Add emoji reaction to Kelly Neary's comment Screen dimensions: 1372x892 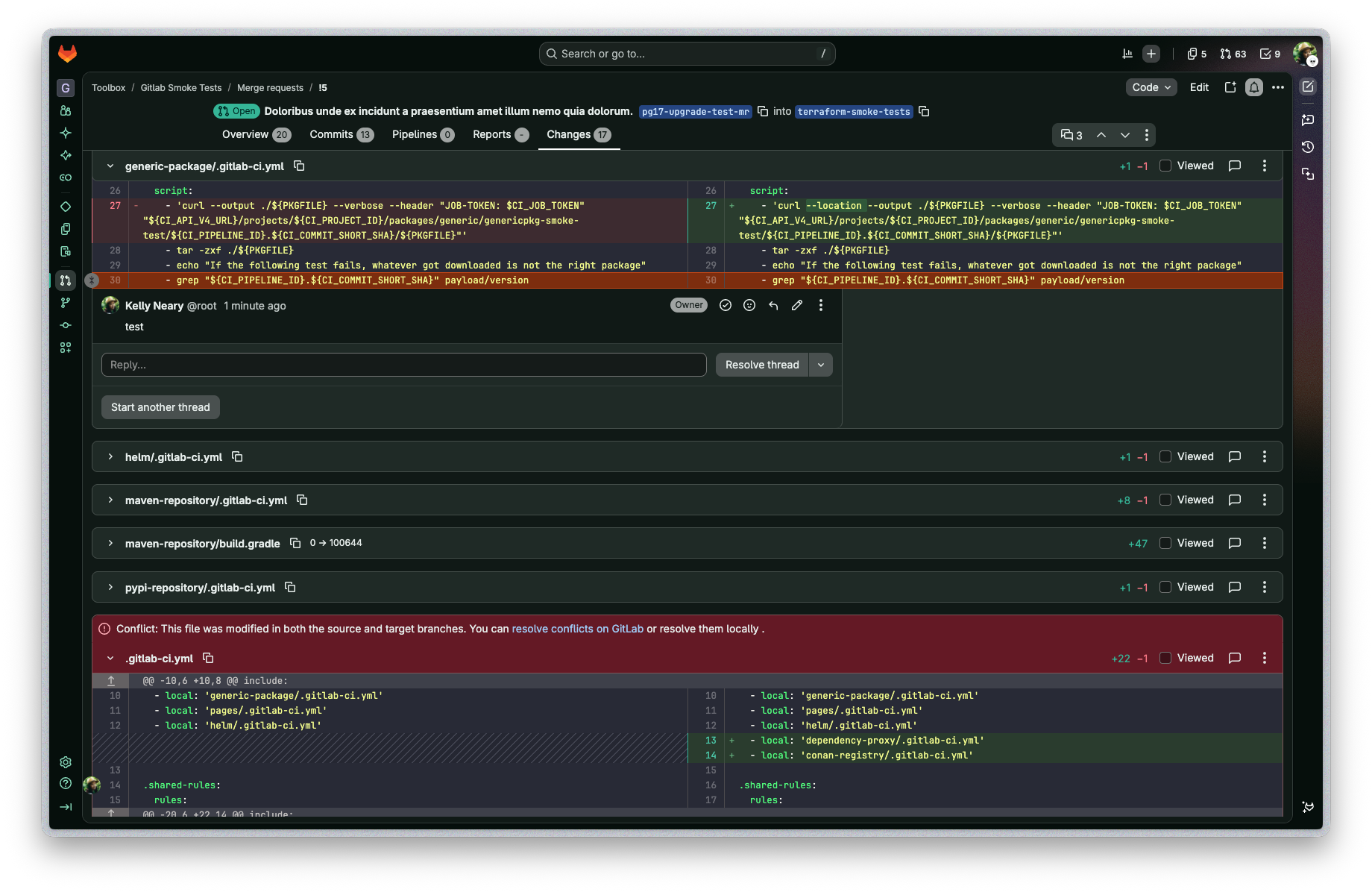click(749, 305)
